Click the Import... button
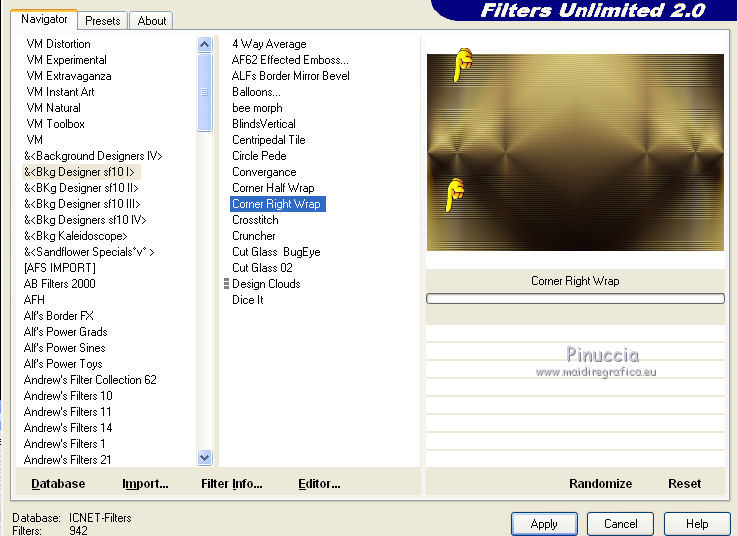The height and width of the screenshot is (536, 738). (145, 483)
